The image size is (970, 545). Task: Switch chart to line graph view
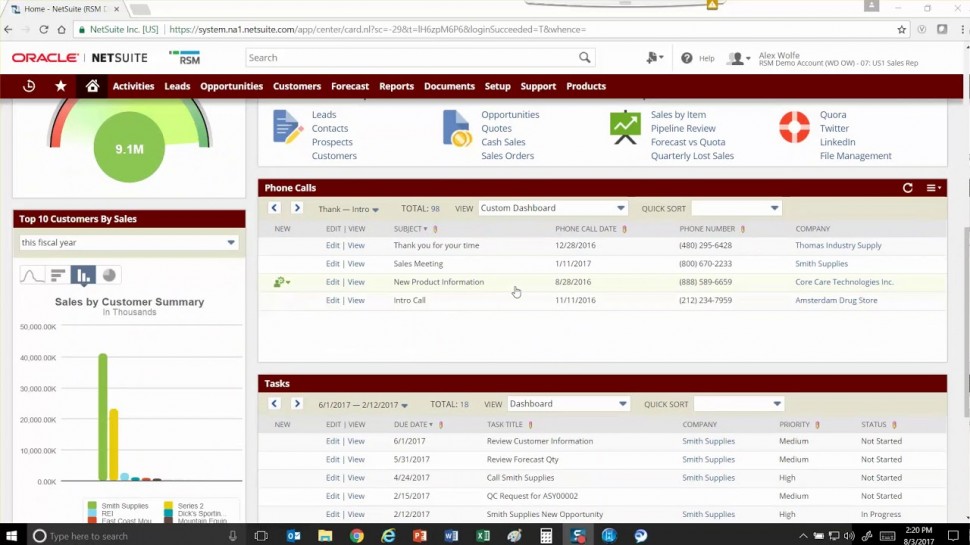click(x=32, y=275)
